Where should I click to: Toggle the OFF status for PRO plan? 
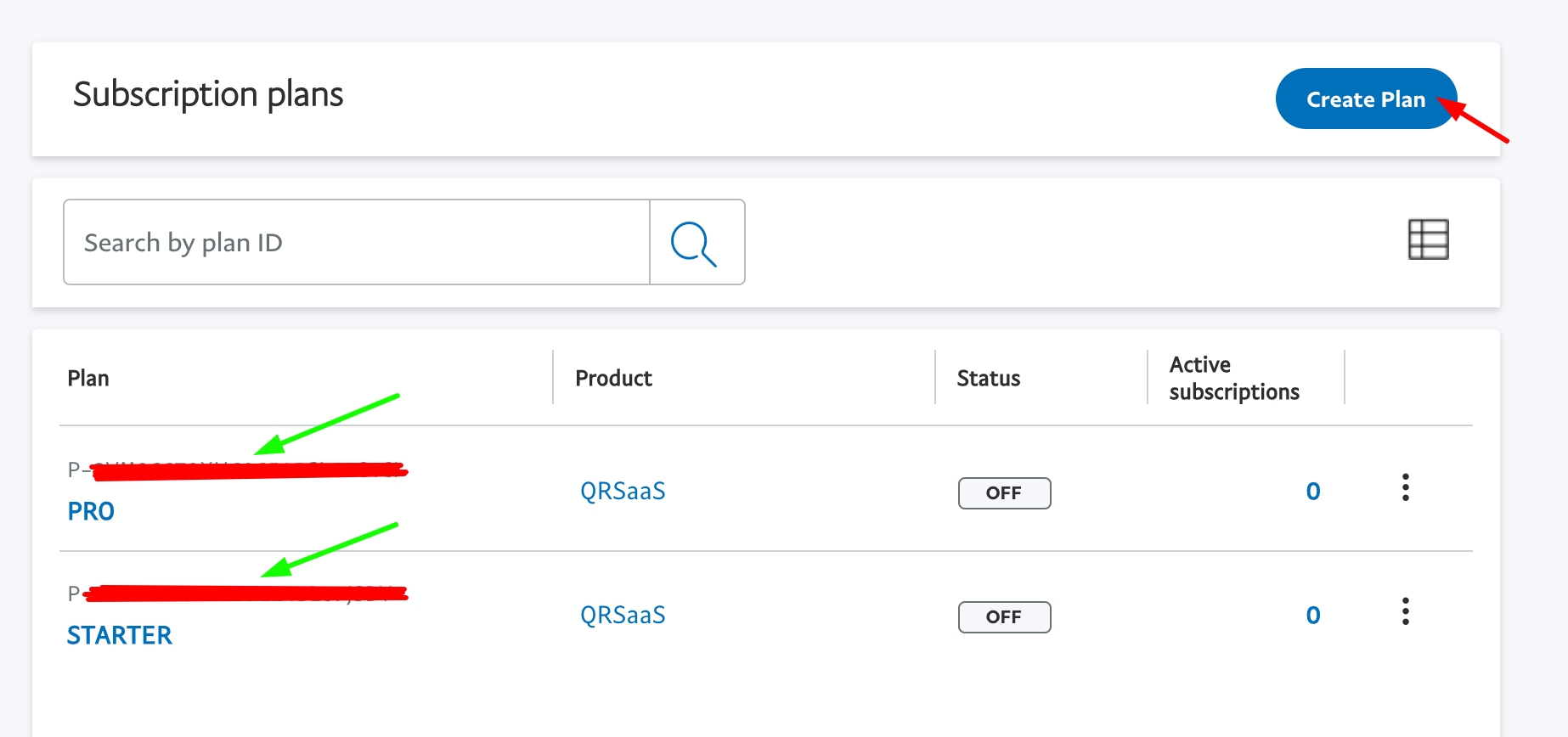click(1004, 493)
